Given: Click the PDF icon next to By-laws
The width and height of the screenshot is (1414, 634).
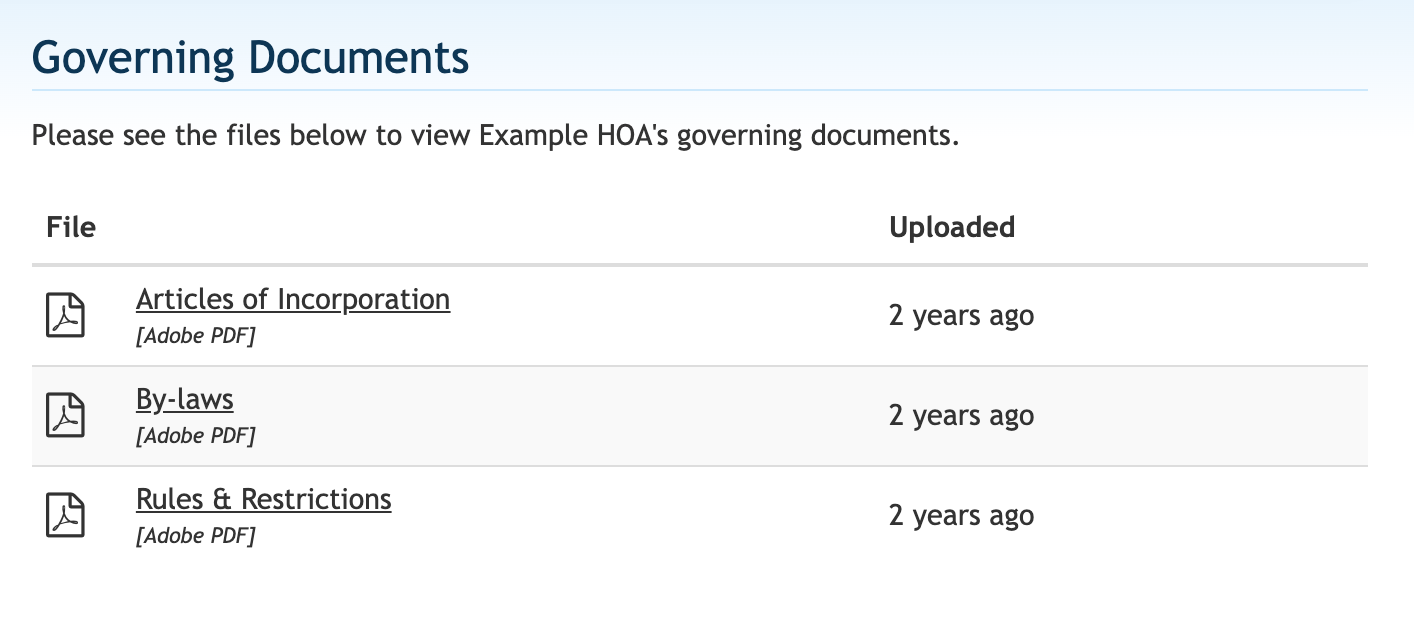Looking at the screenshot, I should point(66,416).
